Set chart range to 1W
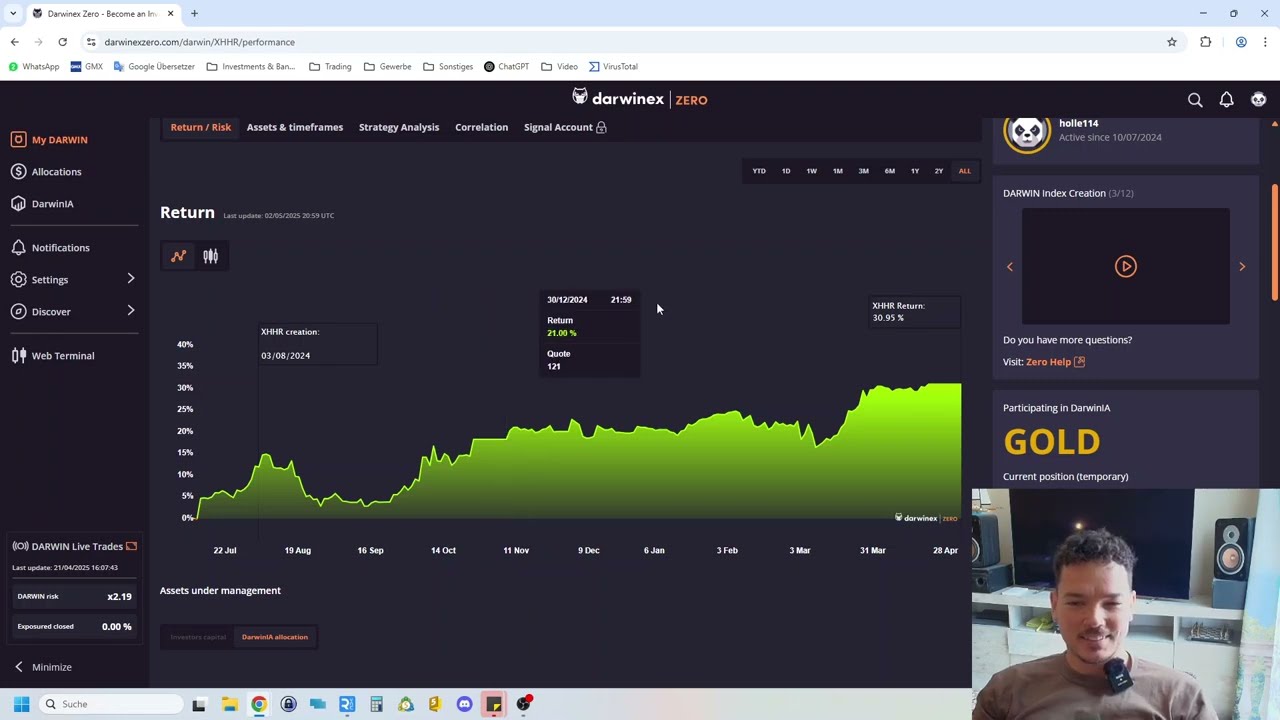Image resolution: width=1280 pixels, height=720 pixels. pyautogui.click(x=812, y=171)
